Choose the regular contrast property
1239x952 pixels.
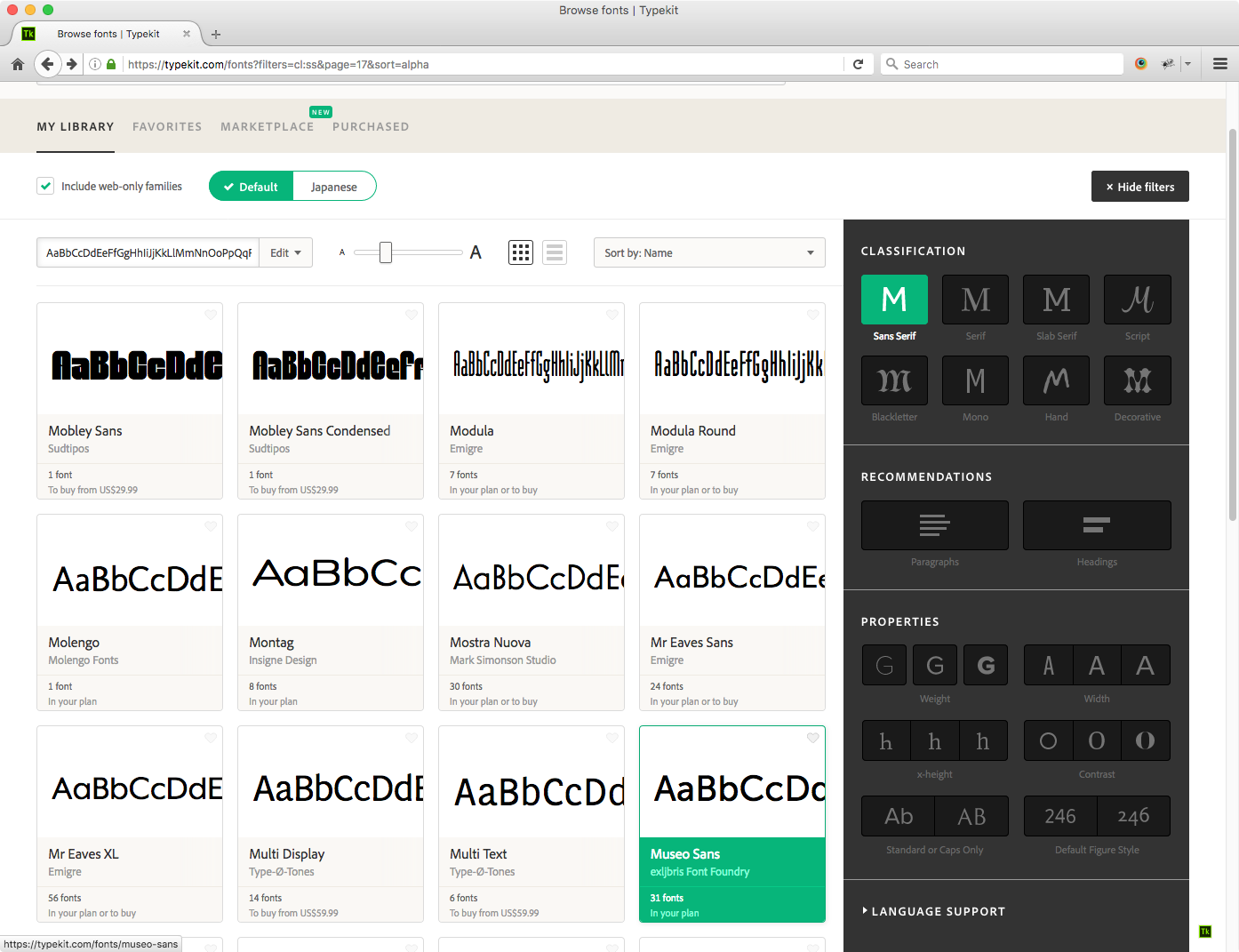tap(1097, 740)
